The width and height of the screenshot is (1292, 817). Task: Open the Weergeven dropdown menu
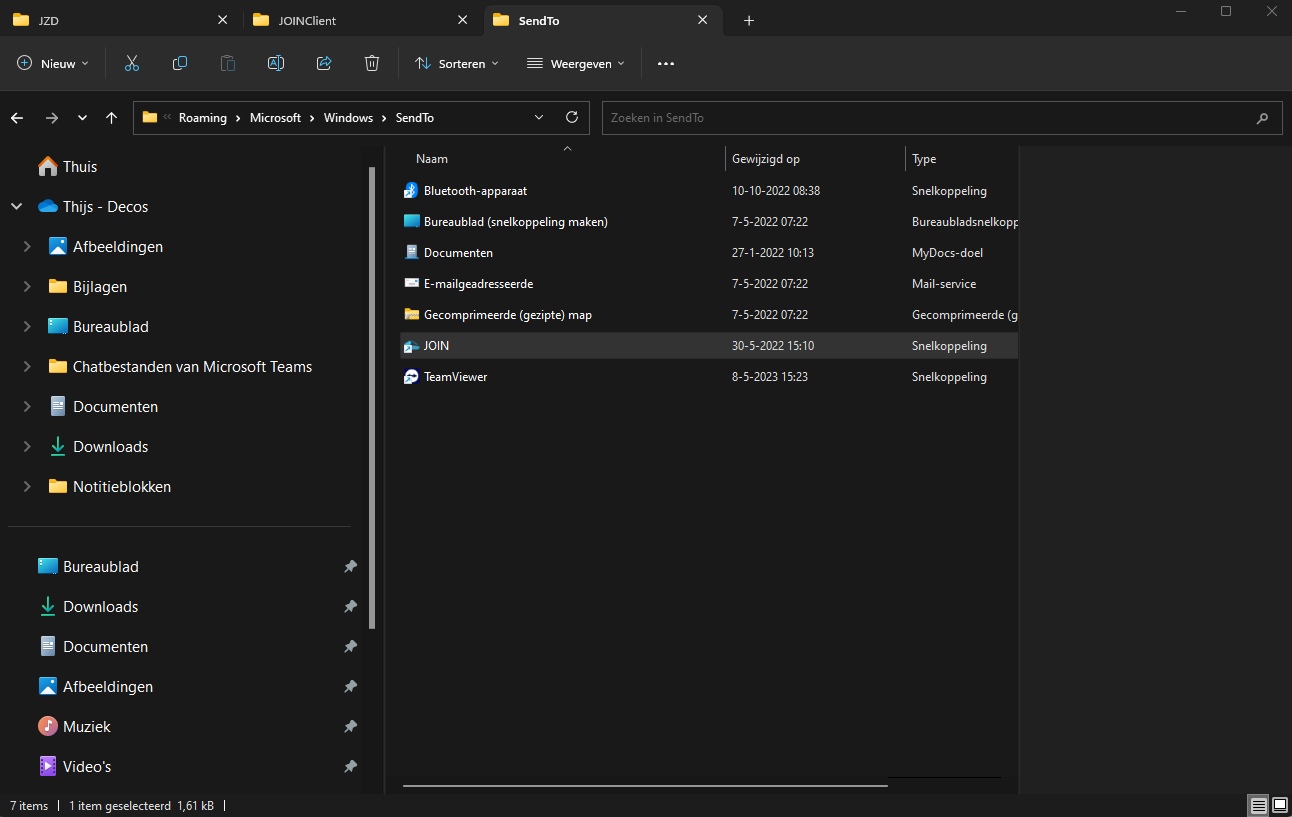pyautogui.click(x=575, y=63)
